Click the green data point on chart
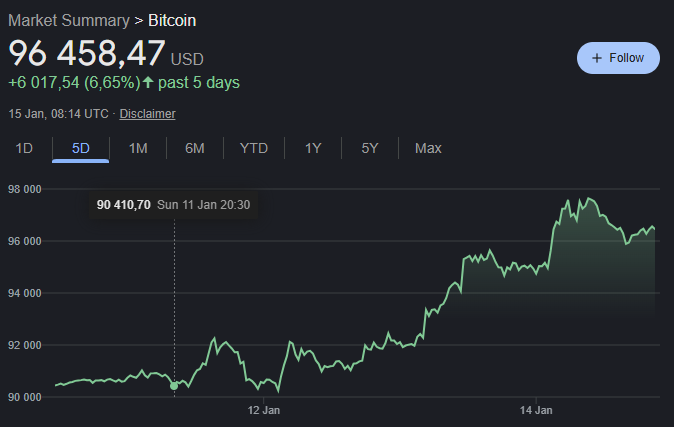 [174, 386]
